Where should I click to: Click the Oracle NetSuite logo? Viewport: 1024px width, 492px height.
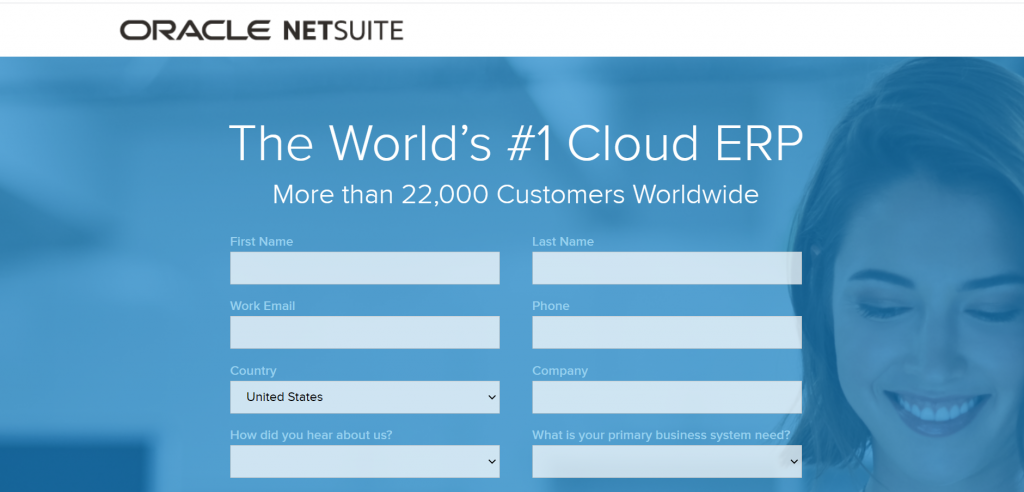pos(261,30)
